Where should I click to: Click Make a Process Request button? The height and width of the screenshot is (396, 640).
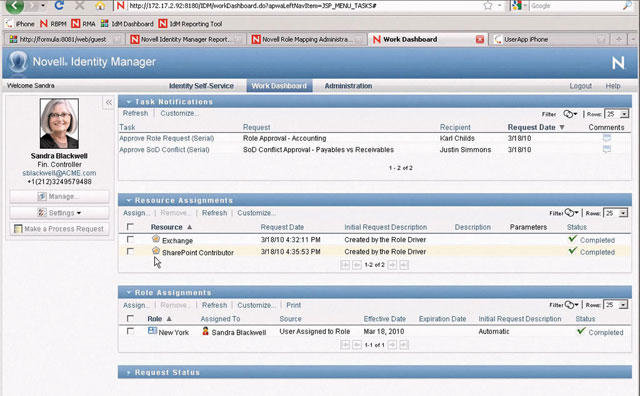(60, 229)
